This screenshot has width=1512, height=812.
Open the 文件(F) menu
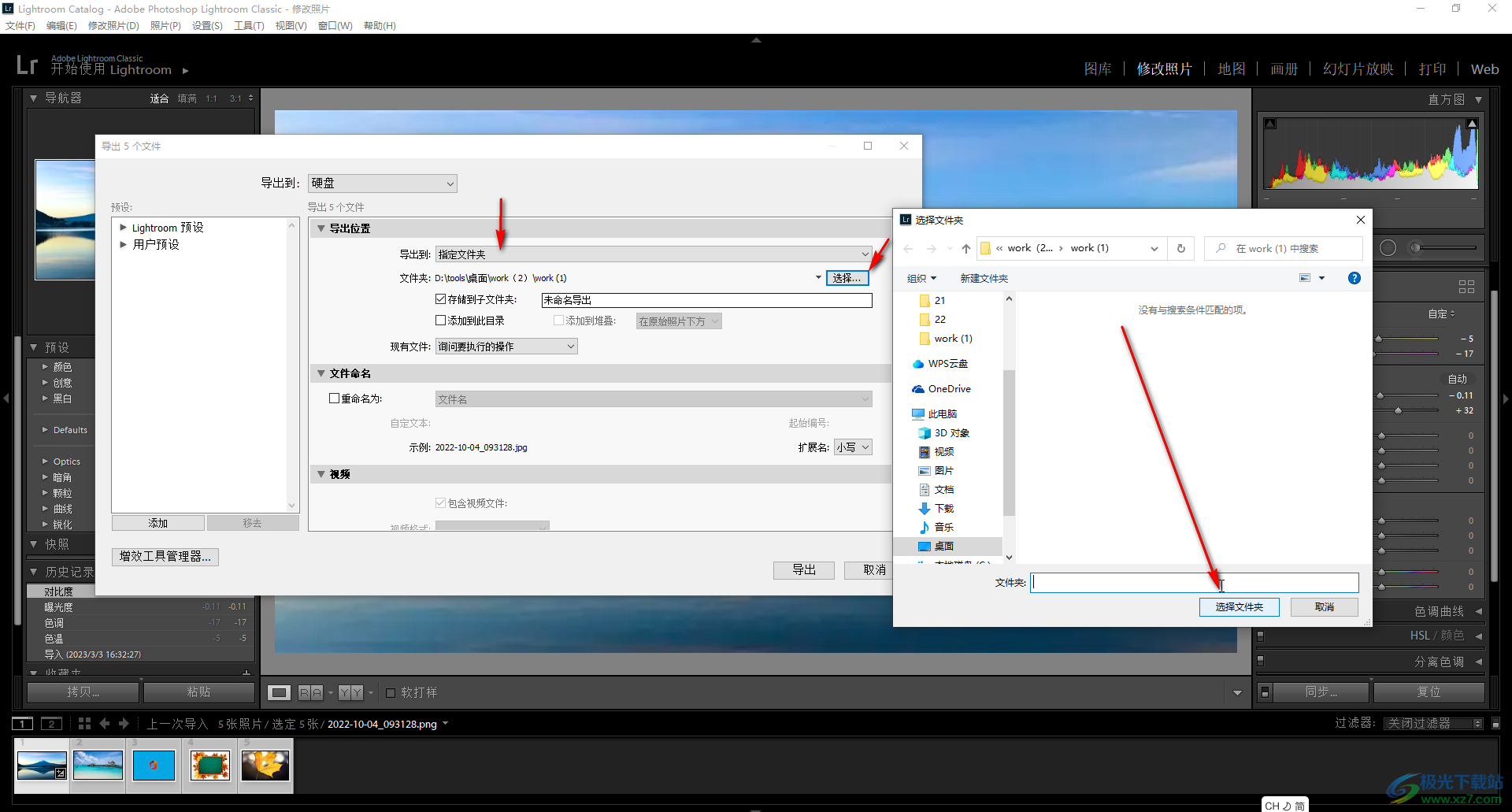click(x=20, y=26)
